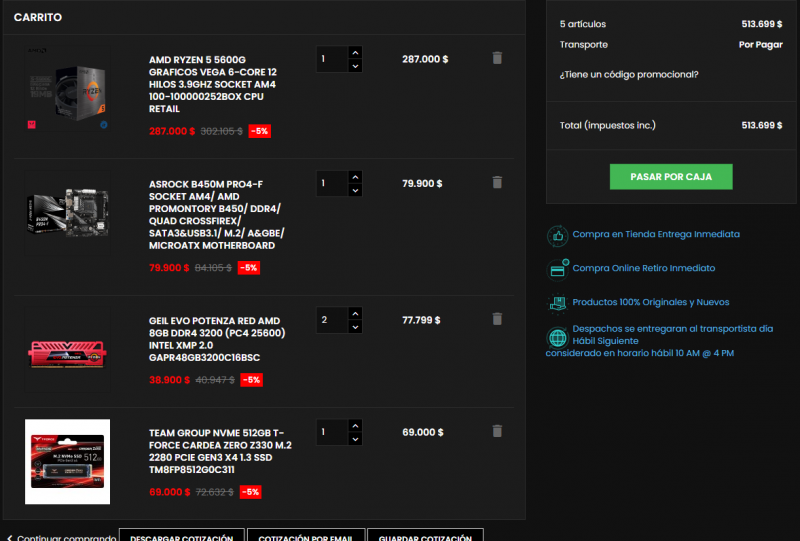Click -5% badge on ASRock motherboard
The height and width of the screenshot is (541, 800).
point(249,268)
